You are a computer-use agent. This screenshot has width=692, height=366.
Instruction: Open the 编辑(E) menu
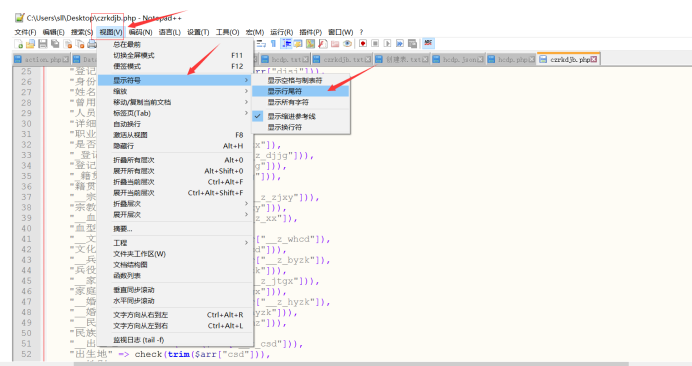click(x=53, y=32)
